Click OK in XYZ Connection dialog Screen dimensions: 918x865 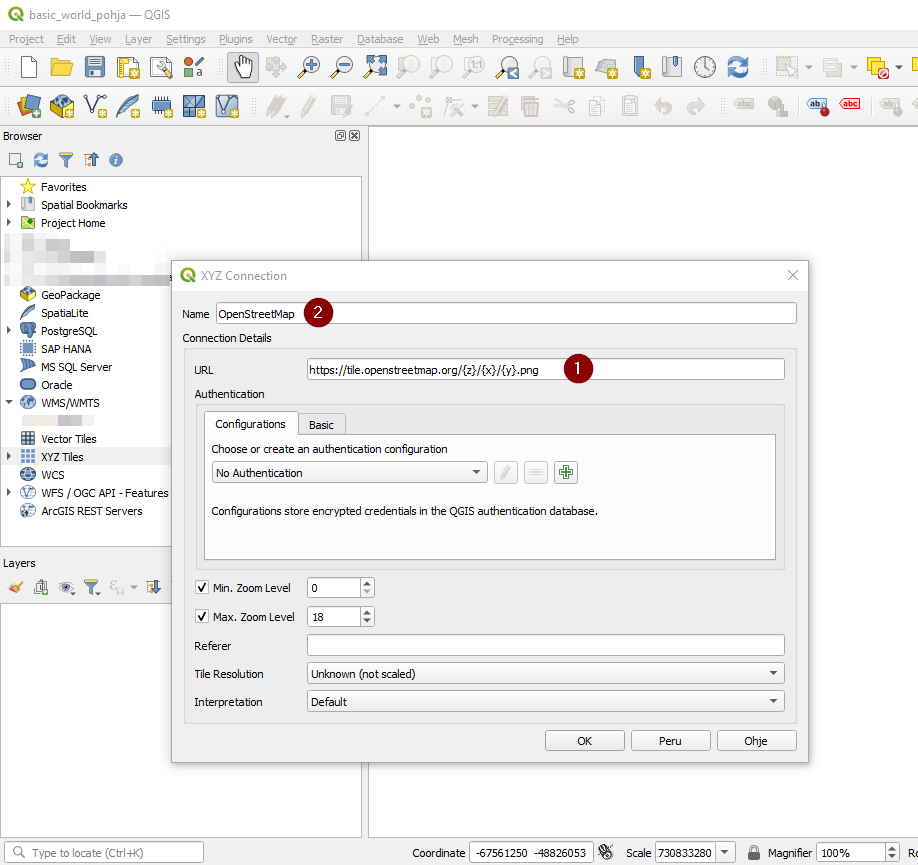click(584, 741)
